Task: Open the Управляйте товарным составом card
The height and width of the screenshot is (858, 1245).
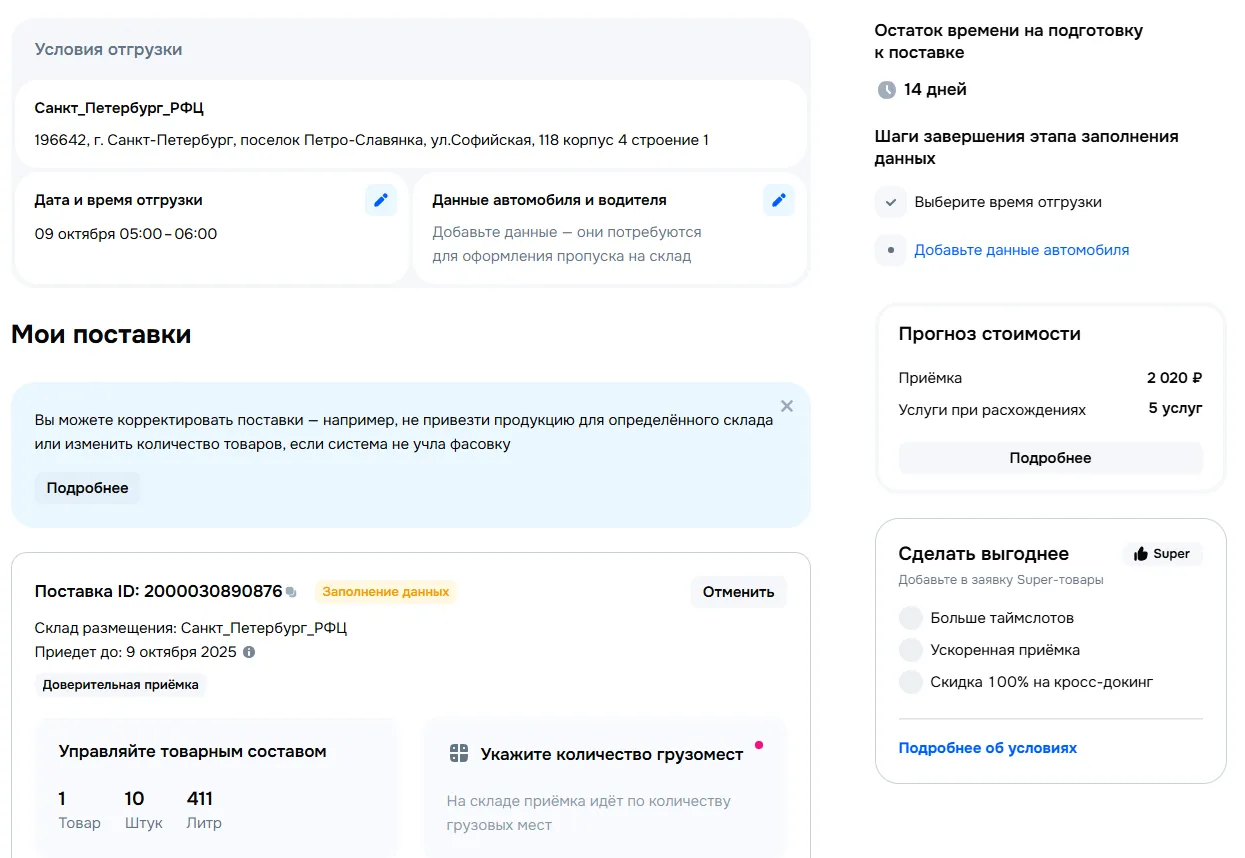Action: pyautogui.click(x=216, y=787)
